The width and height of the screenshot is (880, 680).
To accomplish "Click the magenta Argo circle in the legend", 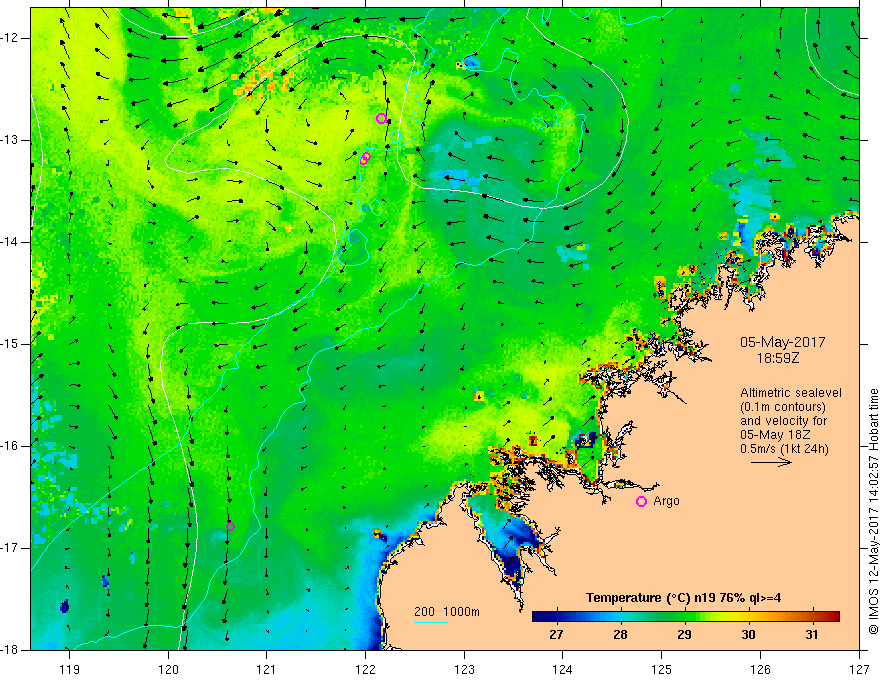I will [641, 502].
